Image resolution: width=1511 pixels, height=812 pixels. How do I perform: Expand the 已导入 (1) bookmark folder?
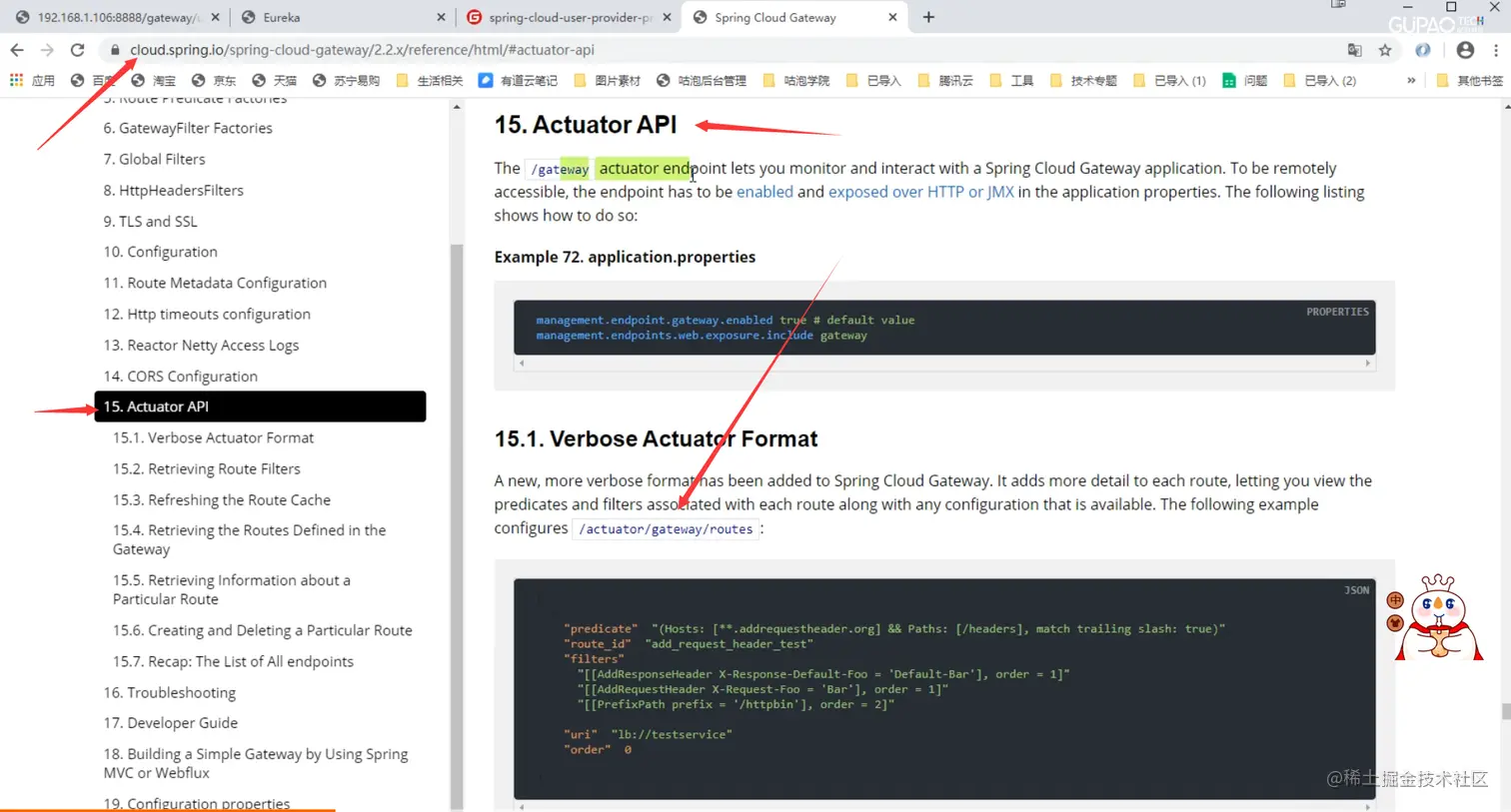(1169, 81)
